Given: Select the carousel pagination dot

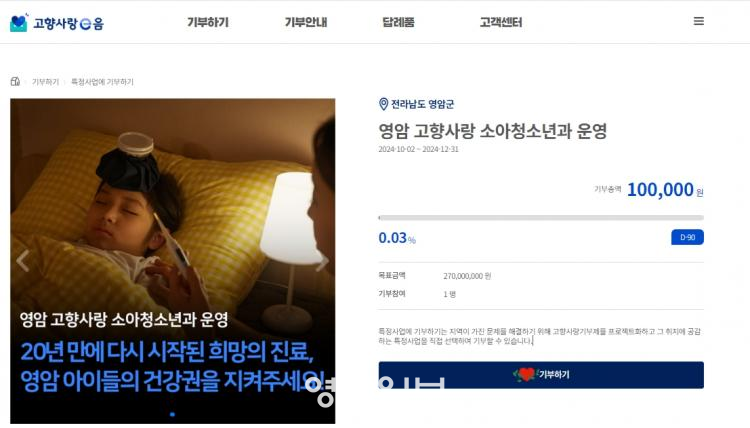Looking at the screenshot, I should (173, 414).
